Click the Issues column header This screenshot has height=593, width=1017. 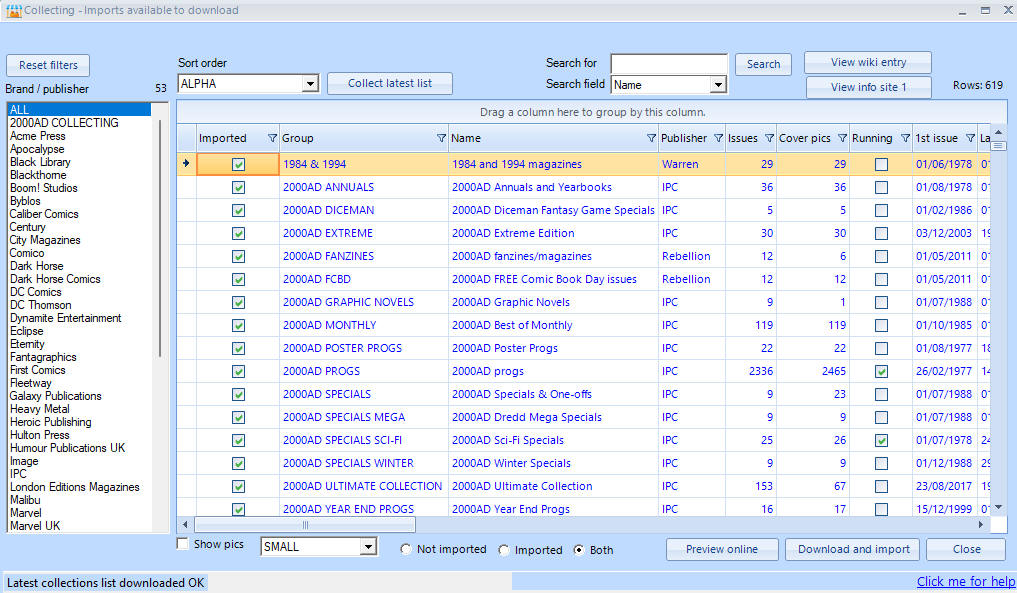(x=750, y=138)
